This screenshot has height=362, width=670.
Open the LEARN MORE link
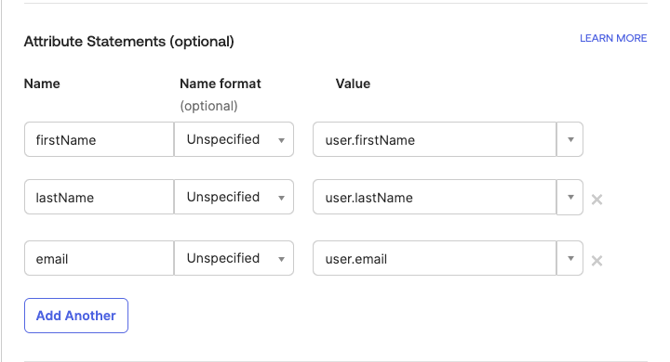(x=613, y=38)
